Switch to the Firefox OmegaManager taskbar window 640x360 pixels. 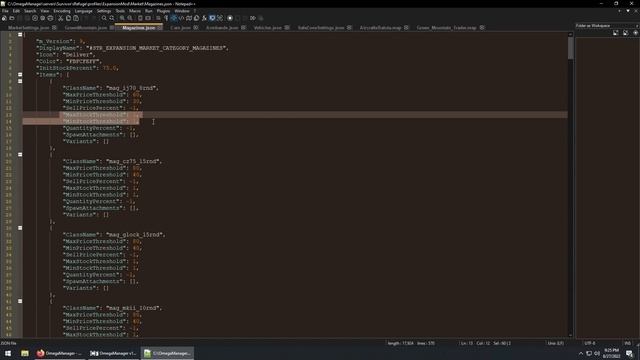pos(59,353)
